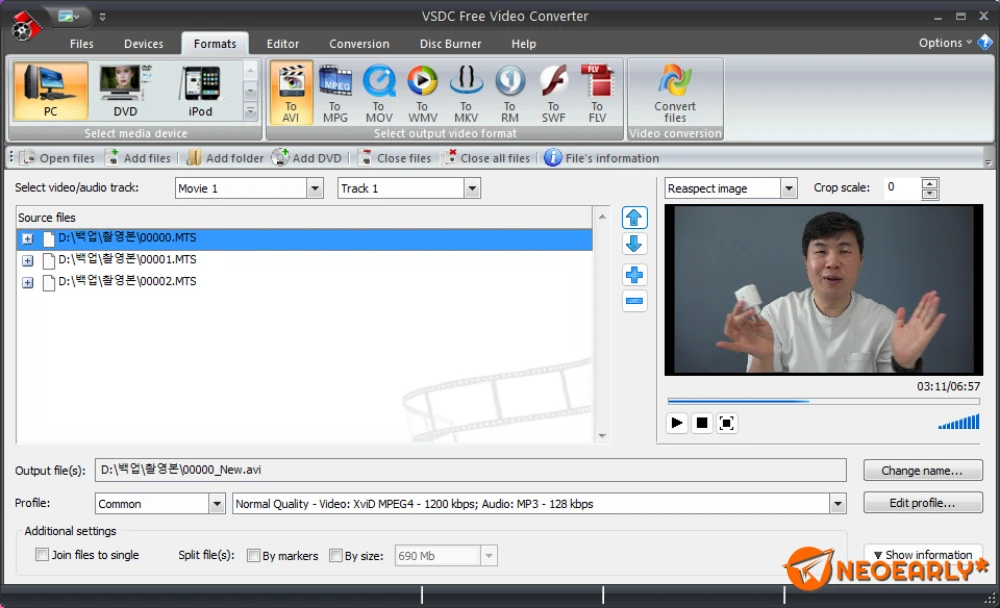Choose the To MOV output format
The width and height of the screenshot is (1000, 608).
tap(379, 93)
